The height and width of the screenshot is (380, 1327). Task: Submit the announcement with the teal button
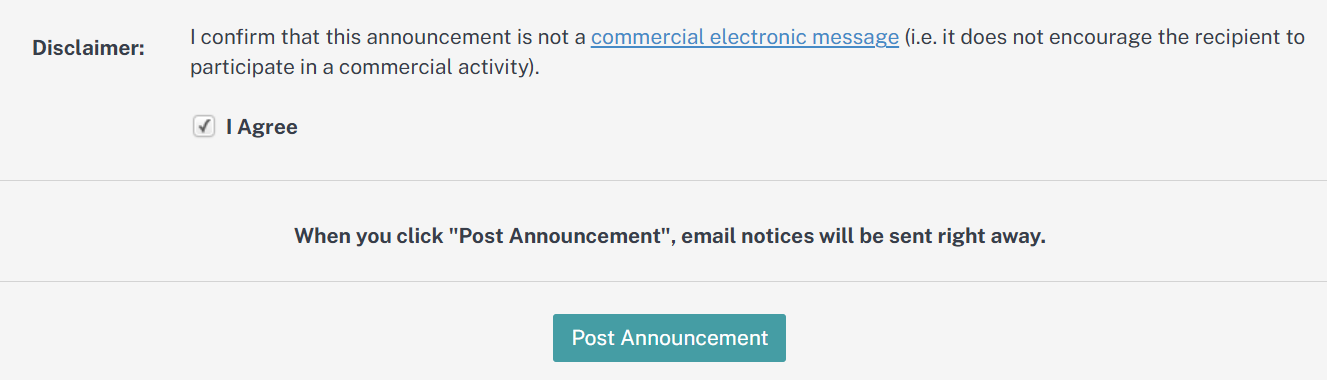click(x=669, y=338)
